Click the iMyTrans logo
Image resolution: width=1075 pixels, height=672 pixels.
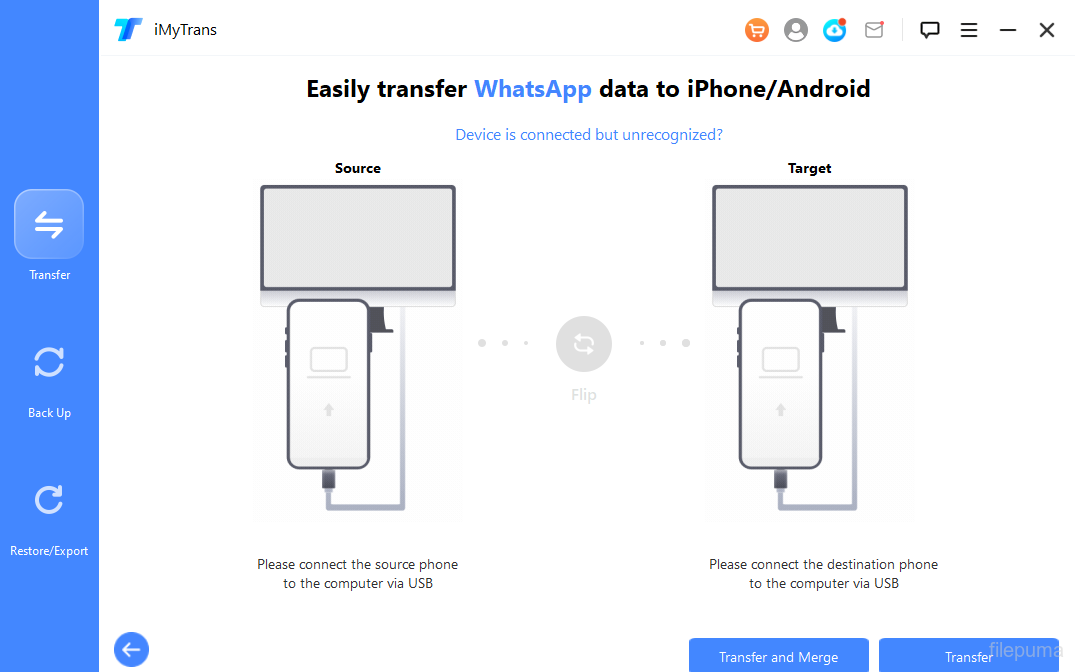[128, 30]
